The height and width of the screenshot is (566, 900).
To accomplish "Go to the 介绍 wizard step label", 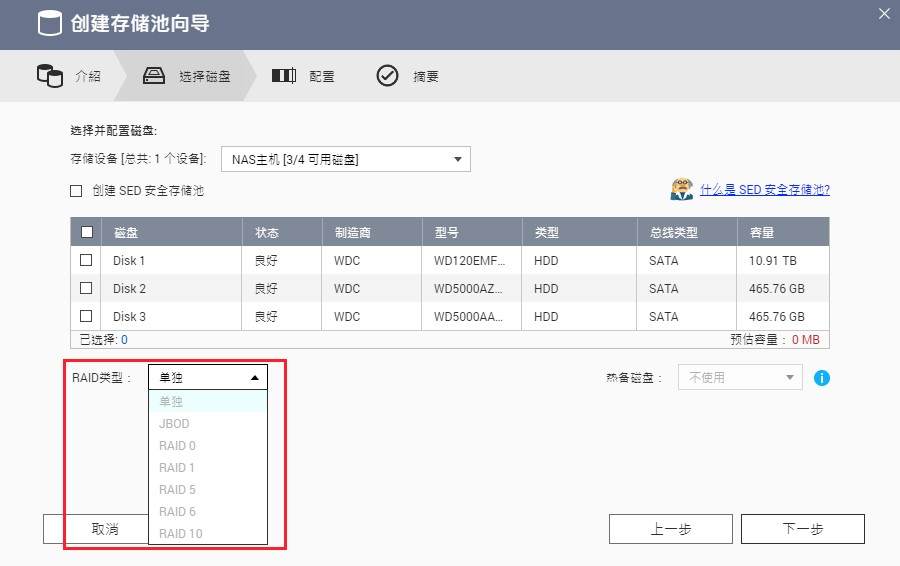I will (88, 76).
